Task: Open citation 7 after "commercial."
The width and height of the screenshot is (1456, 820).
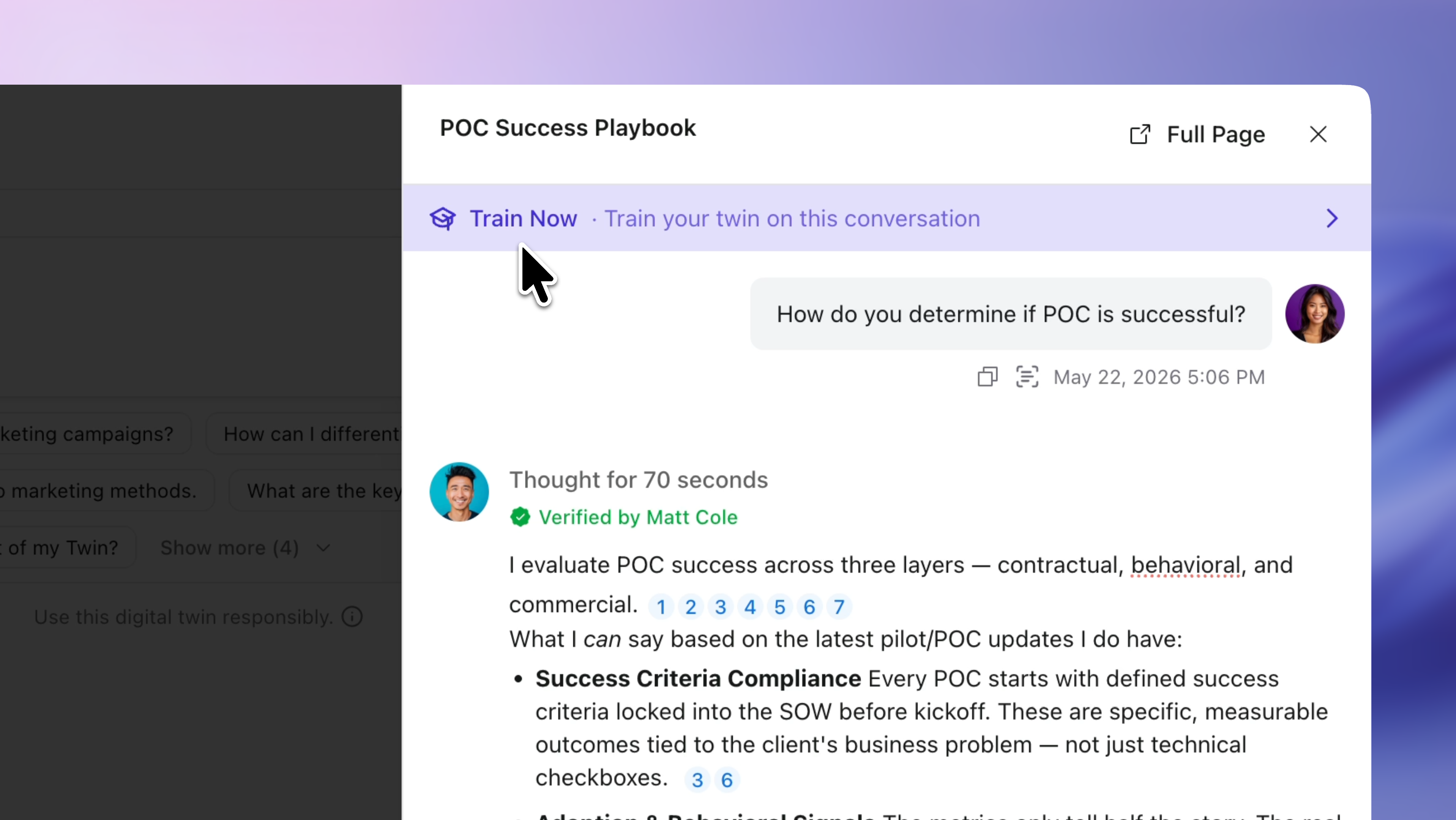Action: pos(839,607)
